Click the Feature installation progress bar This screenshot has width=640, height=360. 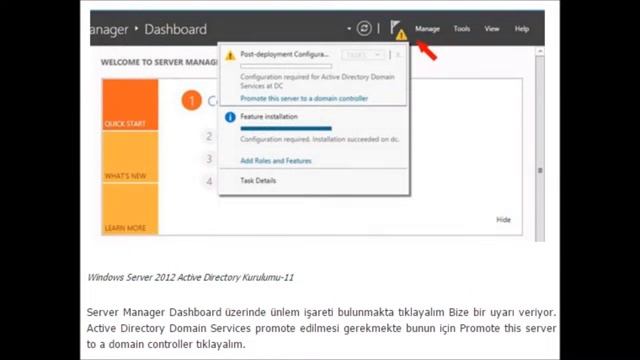(286, 129)
